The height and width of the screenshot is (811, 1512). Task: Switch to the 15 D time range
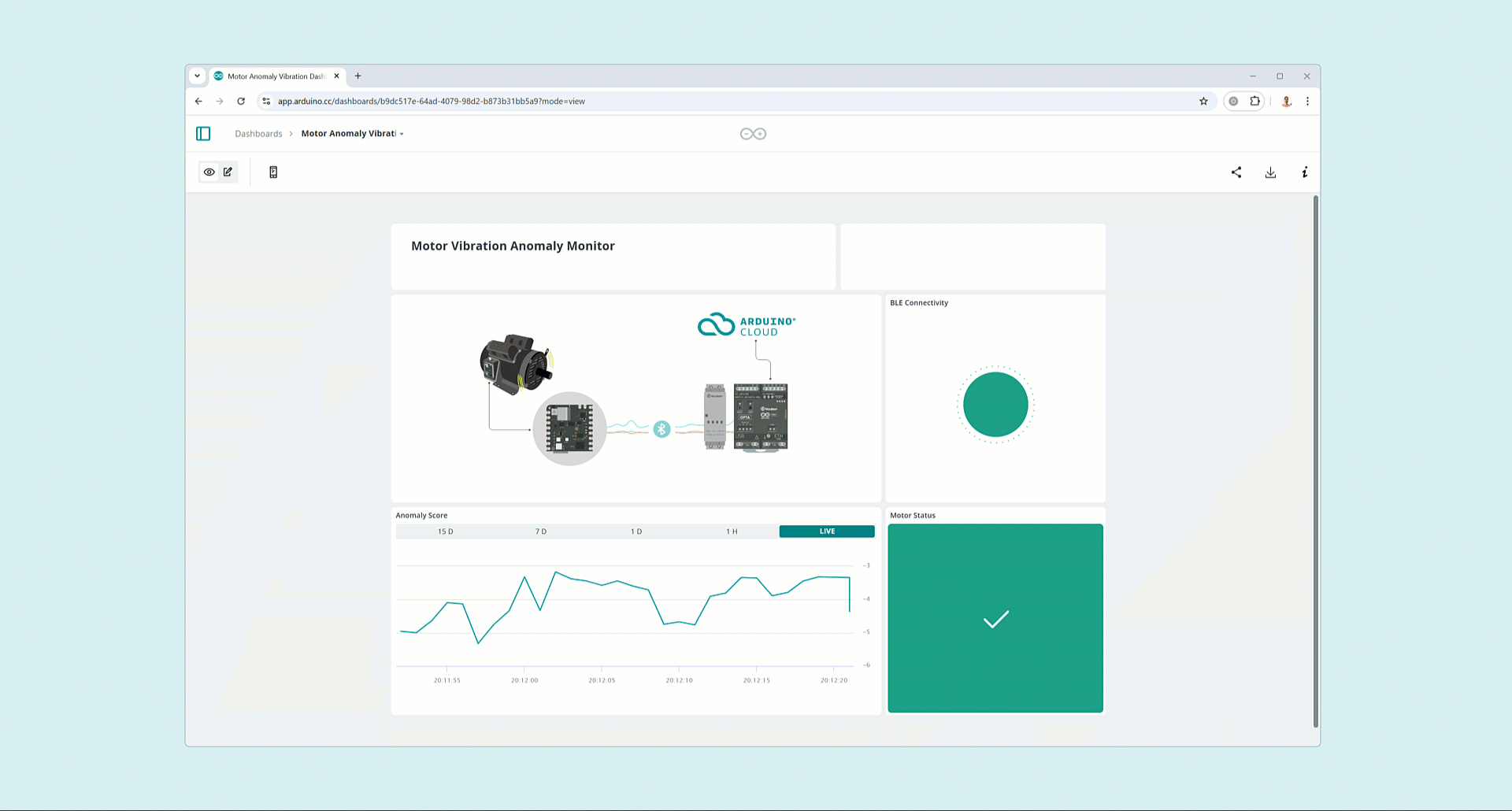tap(446, 531)
